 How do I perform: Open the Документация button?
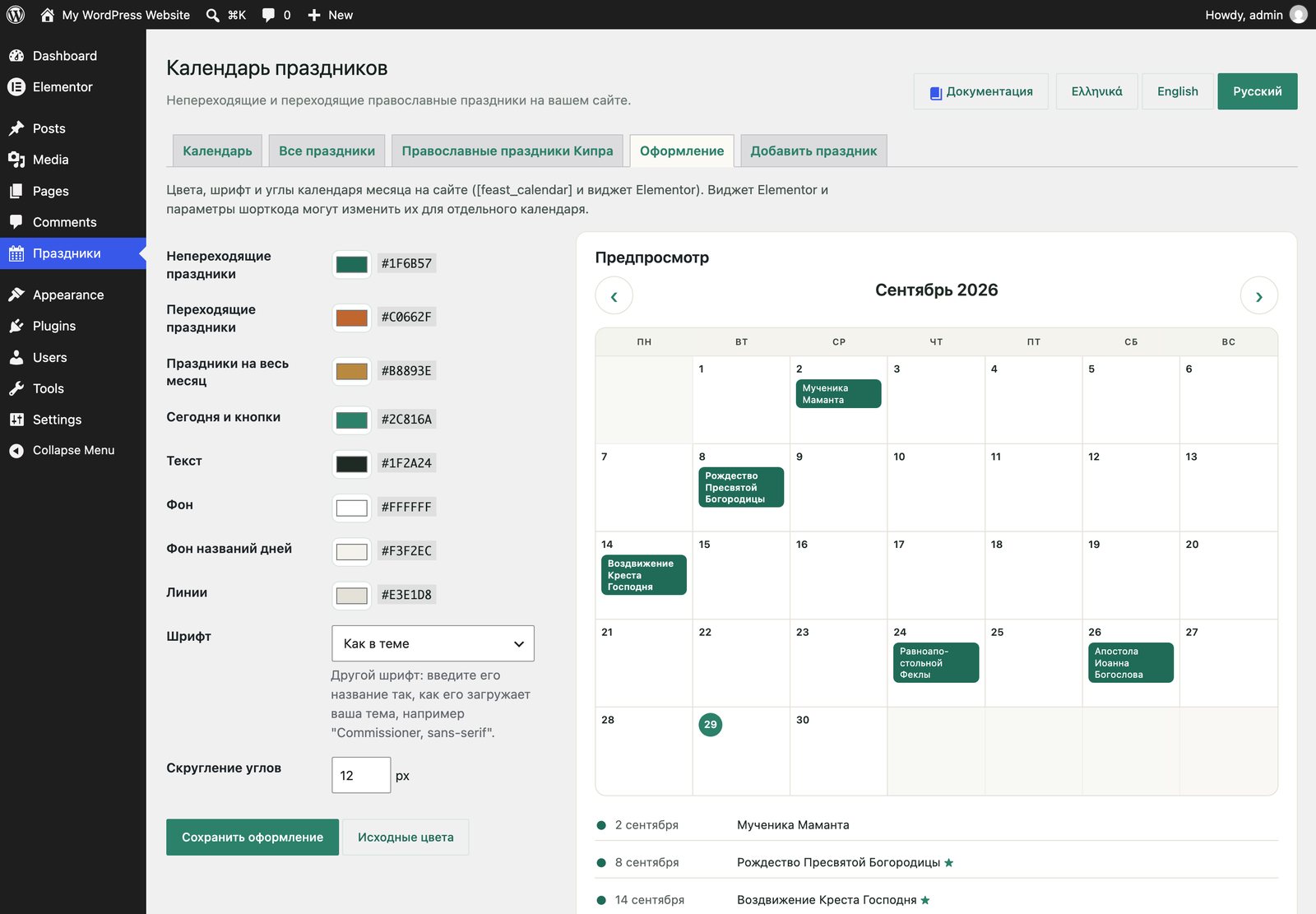click(980, 91)
